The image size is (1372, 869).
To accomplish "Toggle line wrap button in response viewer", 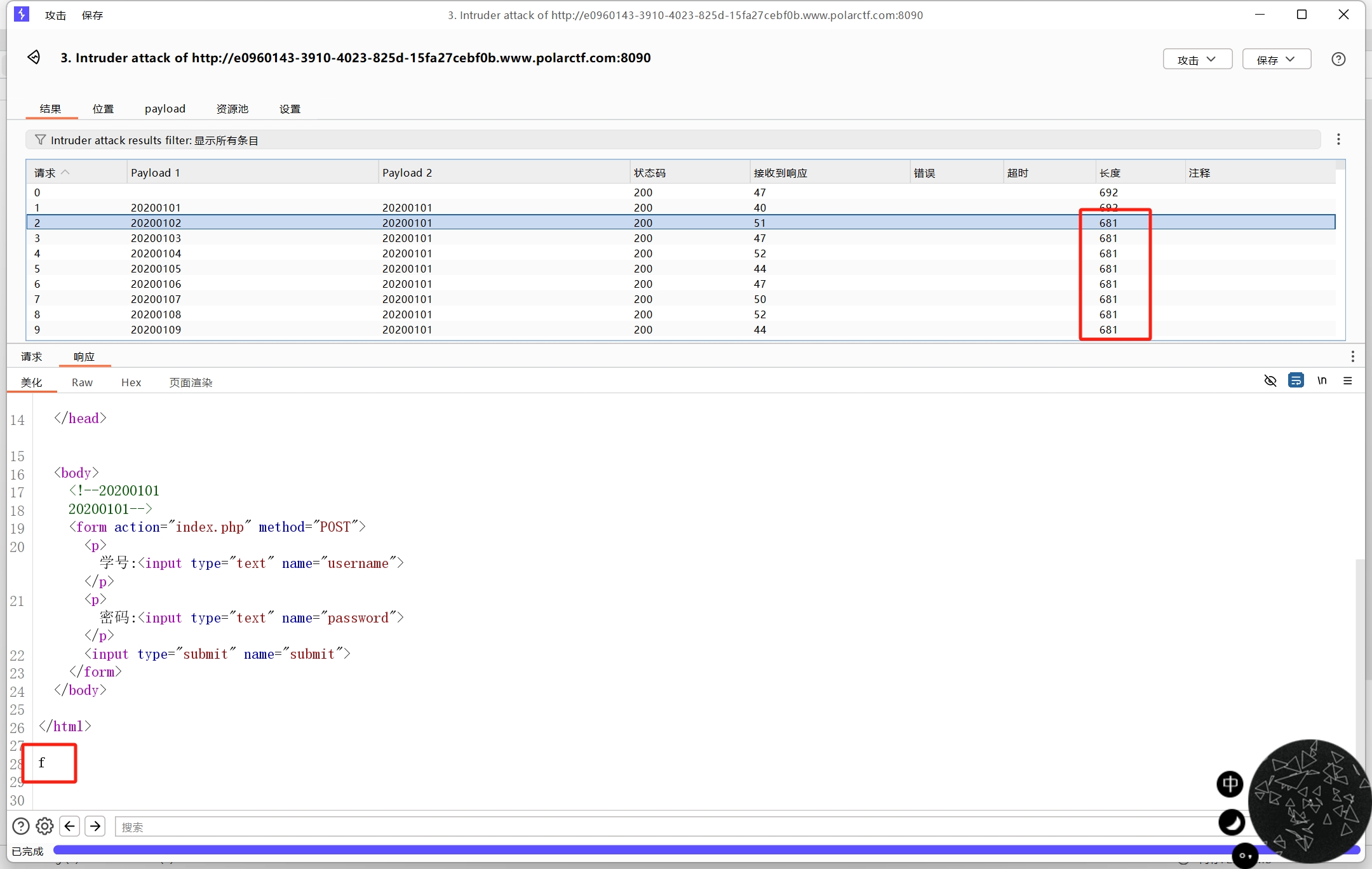I will [x=1296, y=381].
